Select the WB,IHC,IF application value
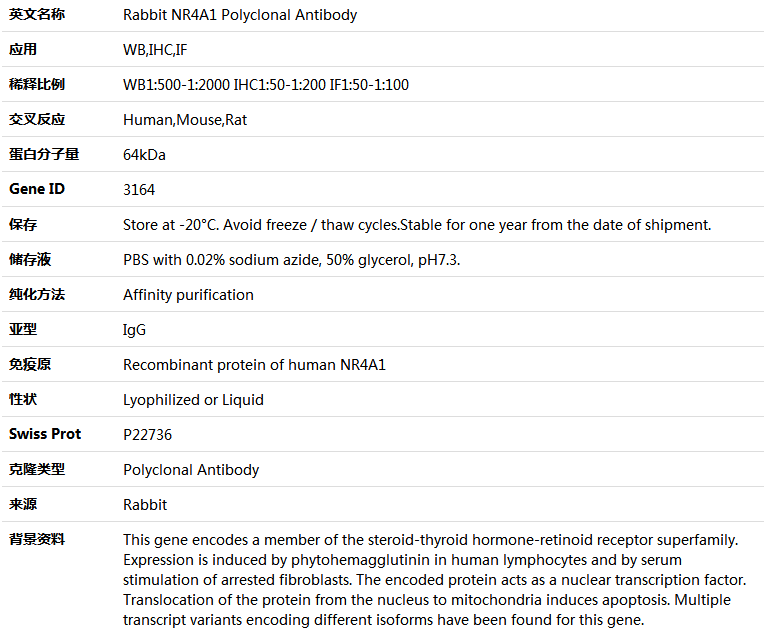 click(x=155, y=50)
